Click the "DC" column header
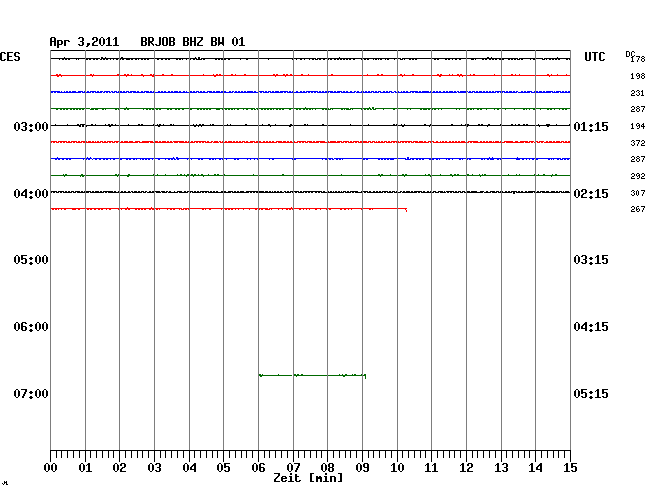This screenshot has width=650, height=494. coord(630,54)
